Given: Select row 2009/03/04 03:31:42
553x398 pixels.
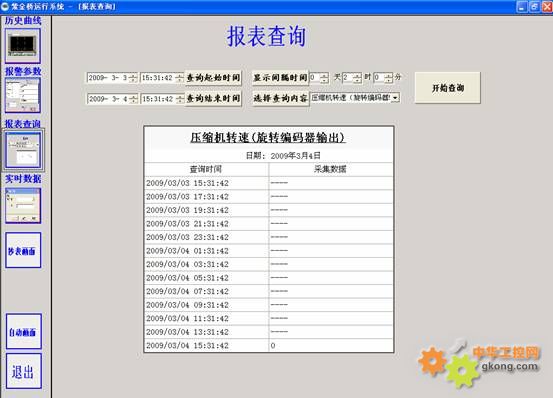Looking at the screenshot, I should [269, 264].
